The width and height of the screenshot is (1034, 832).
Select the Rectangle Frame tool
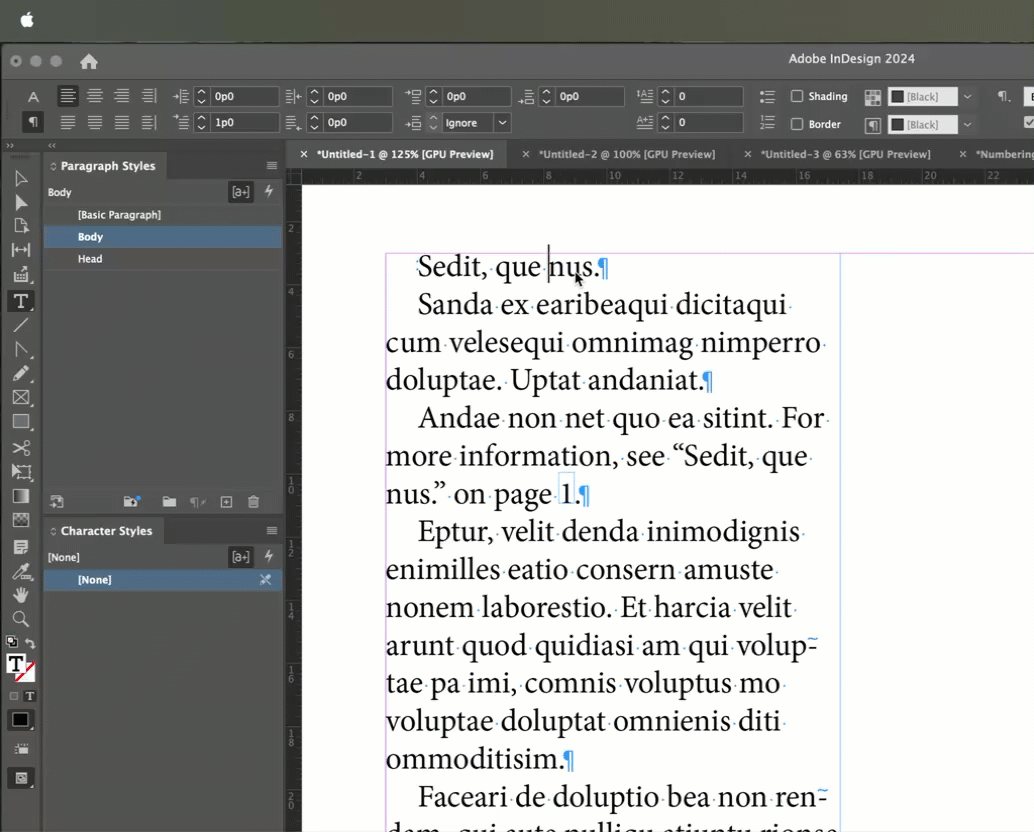tap(20, 398)
